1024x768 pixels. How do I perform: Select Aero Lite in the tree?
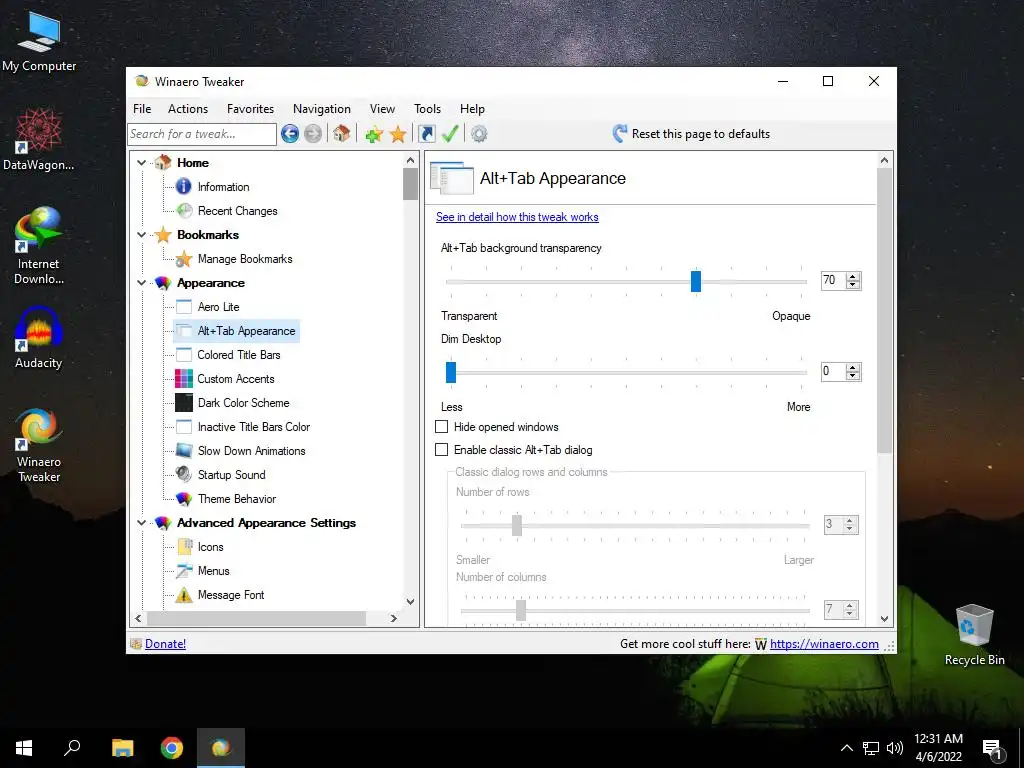pos(219,307)
